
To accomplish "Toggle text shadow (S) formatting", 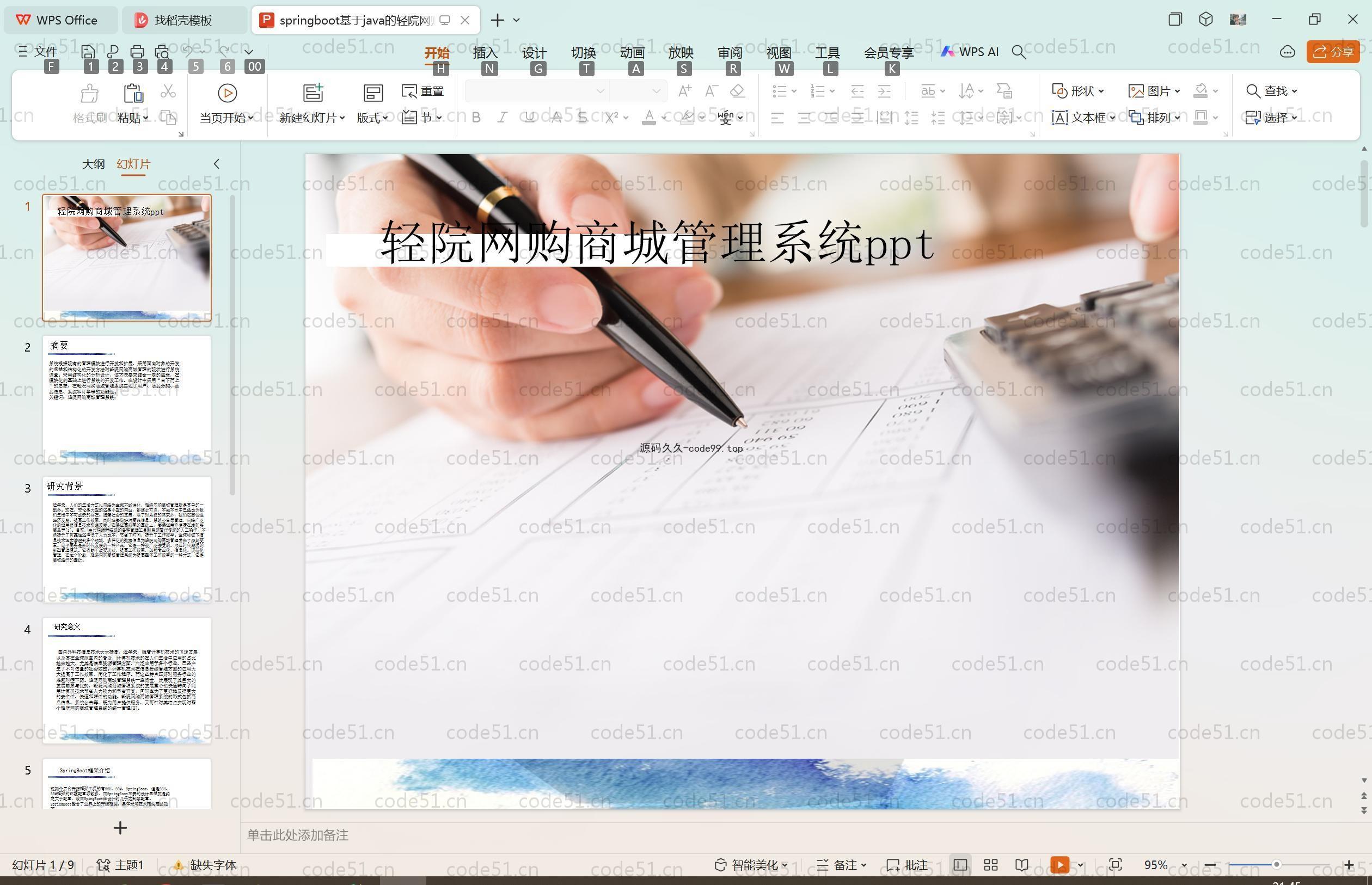I will [x=582, y=118].
